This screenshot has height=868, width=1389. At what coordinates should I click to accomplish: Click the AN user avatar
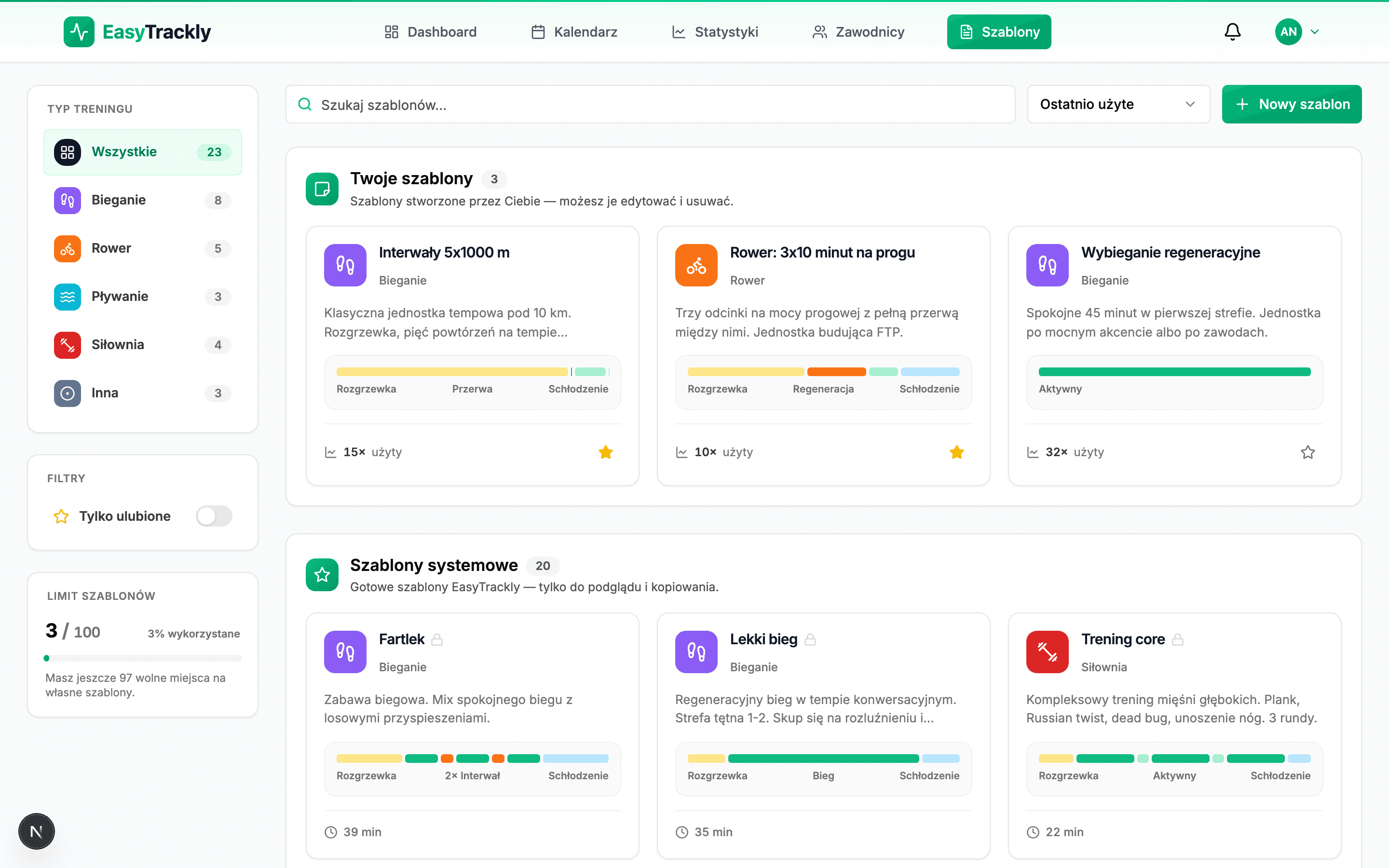point(1288,31)
